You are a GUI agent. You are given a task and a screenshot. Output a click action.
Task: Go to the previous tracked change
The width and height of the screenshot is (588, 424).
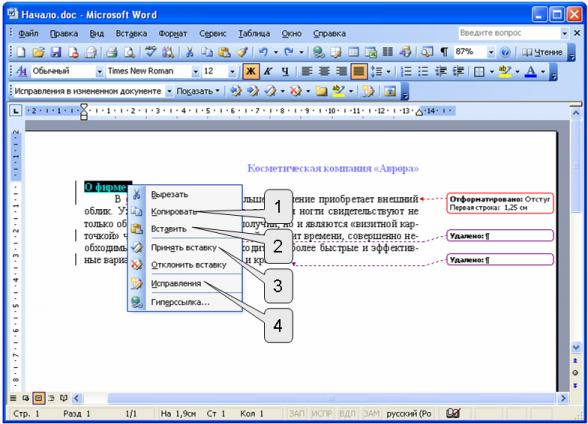click(236, 91)
